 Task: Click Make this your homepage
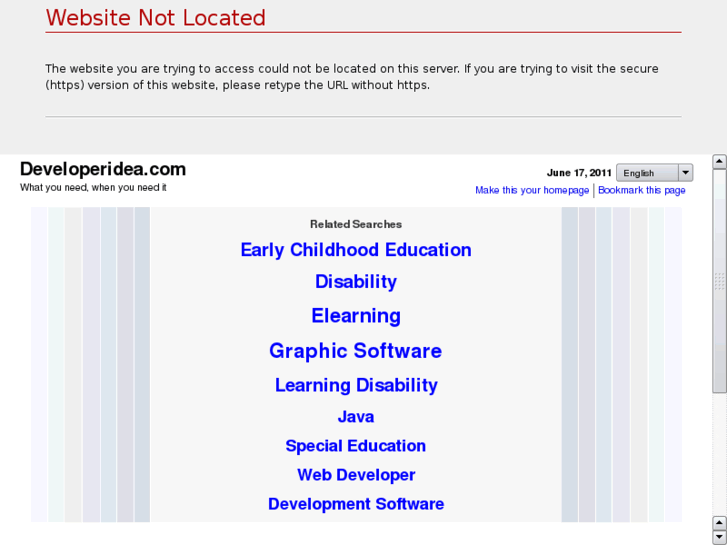pos(532,190)
